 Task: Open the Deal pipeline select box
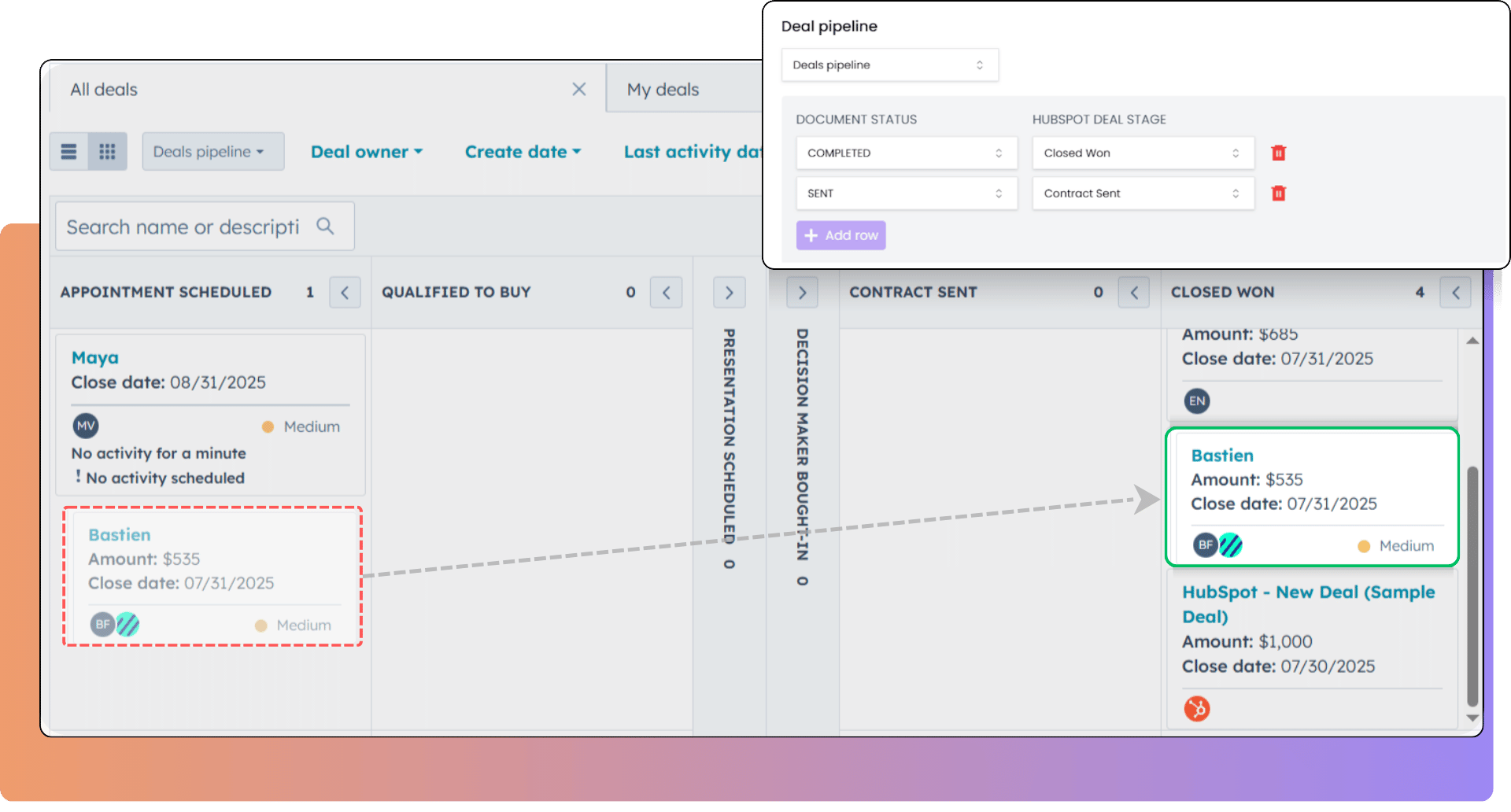point(889,65)
